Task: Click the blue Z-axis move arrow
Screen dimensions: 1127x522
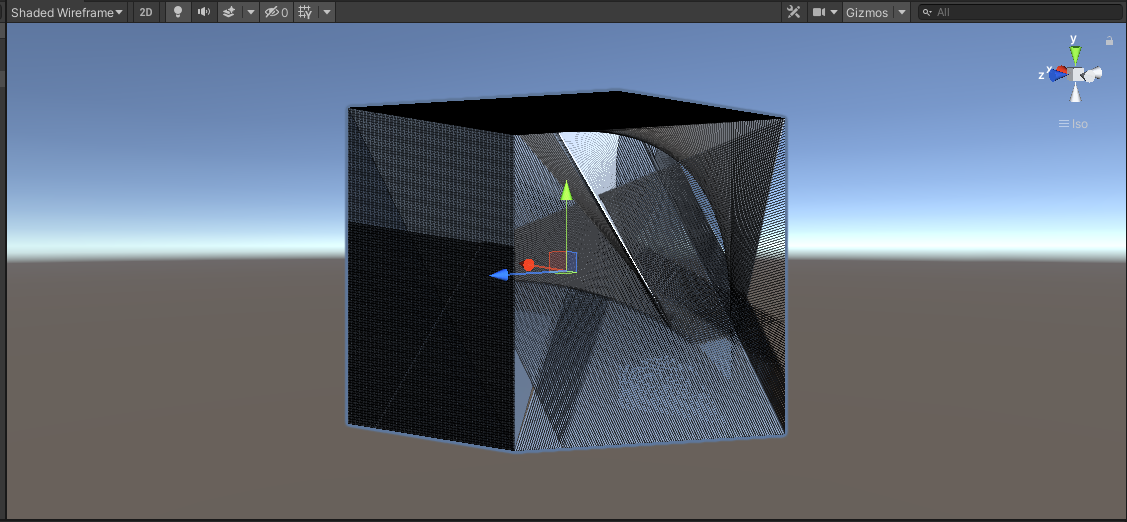Action: [x=500, y=275]
